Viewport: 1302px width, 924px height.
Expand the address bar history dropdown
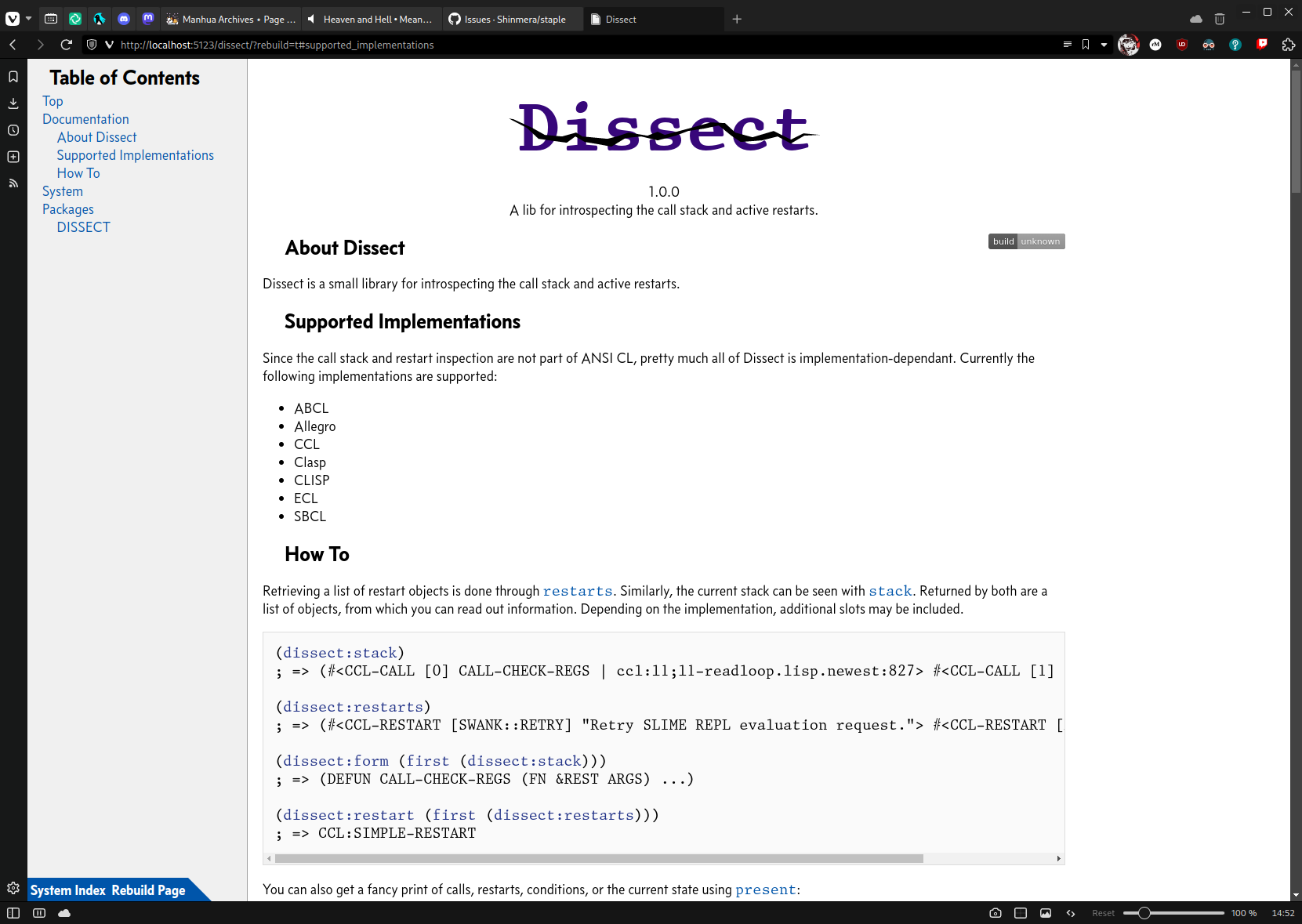[1104, 45]
